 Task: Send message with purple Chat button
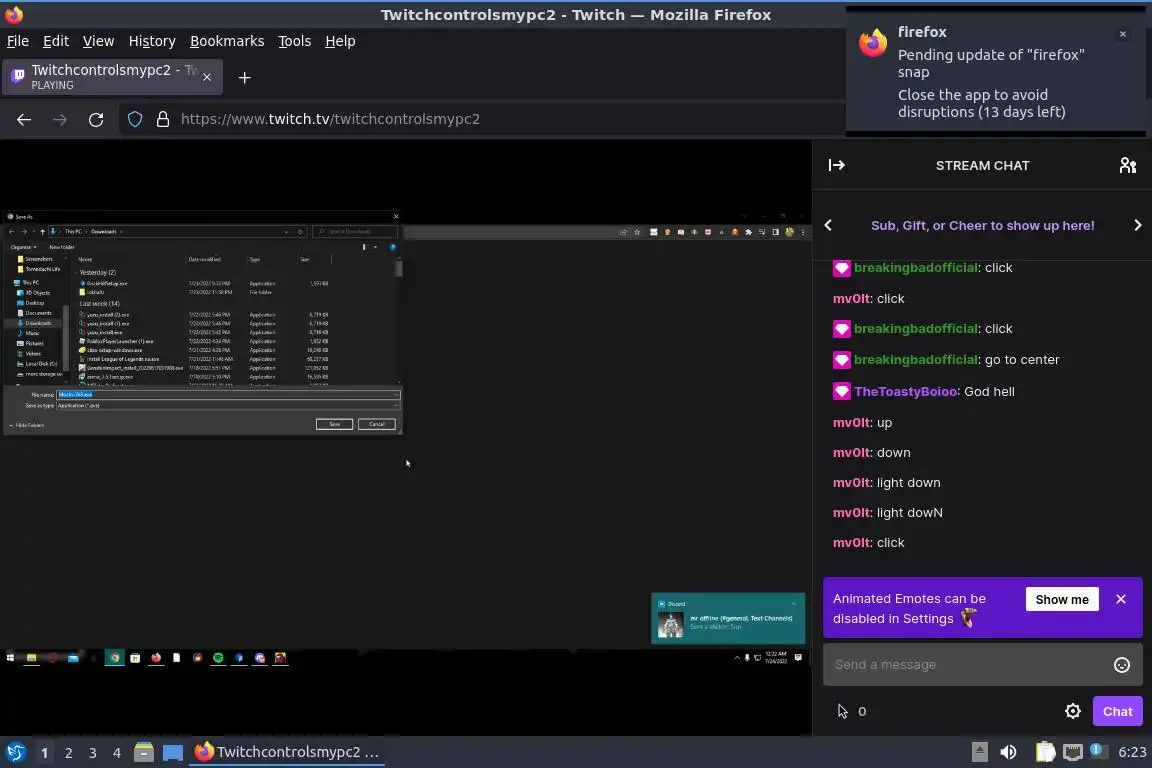[x=1117, y=711]
